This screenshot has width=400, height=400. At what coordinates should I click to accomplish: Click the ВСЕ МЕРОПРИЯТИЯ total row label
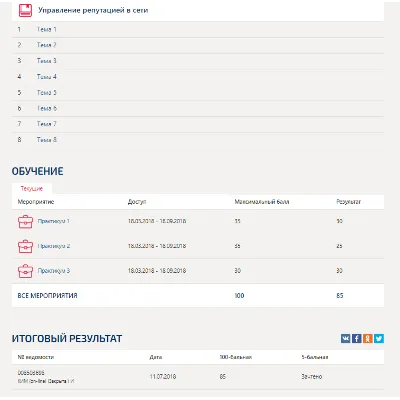pyautogui.click(x=47, y=296)
